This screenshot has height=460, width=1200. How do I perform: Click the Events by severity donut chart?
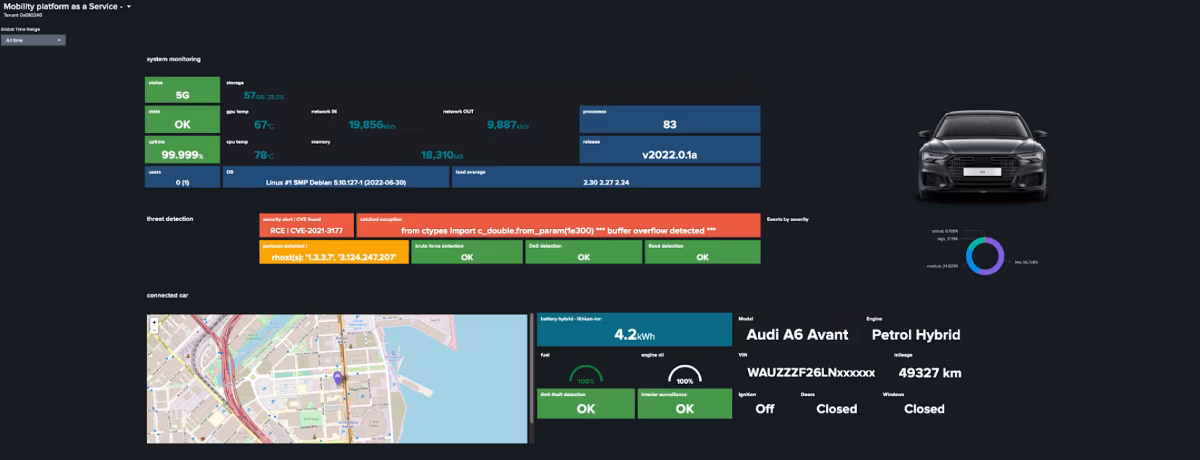tap(983, 254)
